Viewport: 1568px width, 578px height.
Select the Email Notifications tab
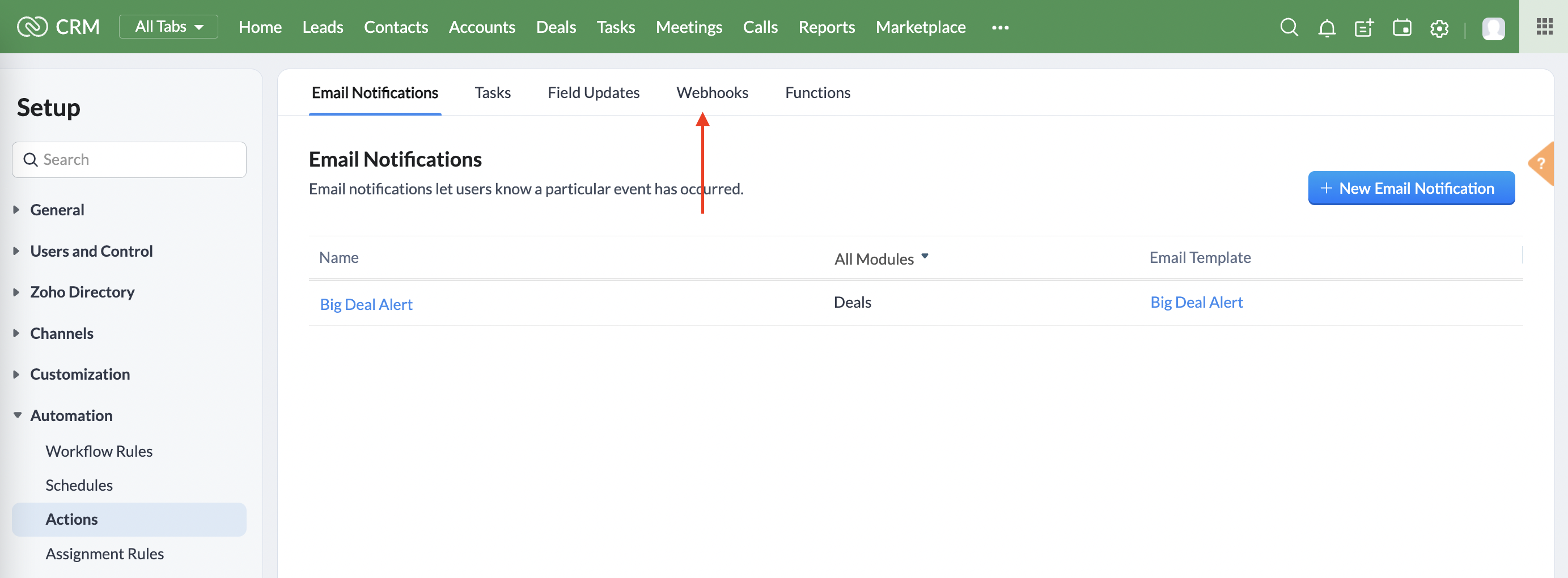click(x=375, y=92)
